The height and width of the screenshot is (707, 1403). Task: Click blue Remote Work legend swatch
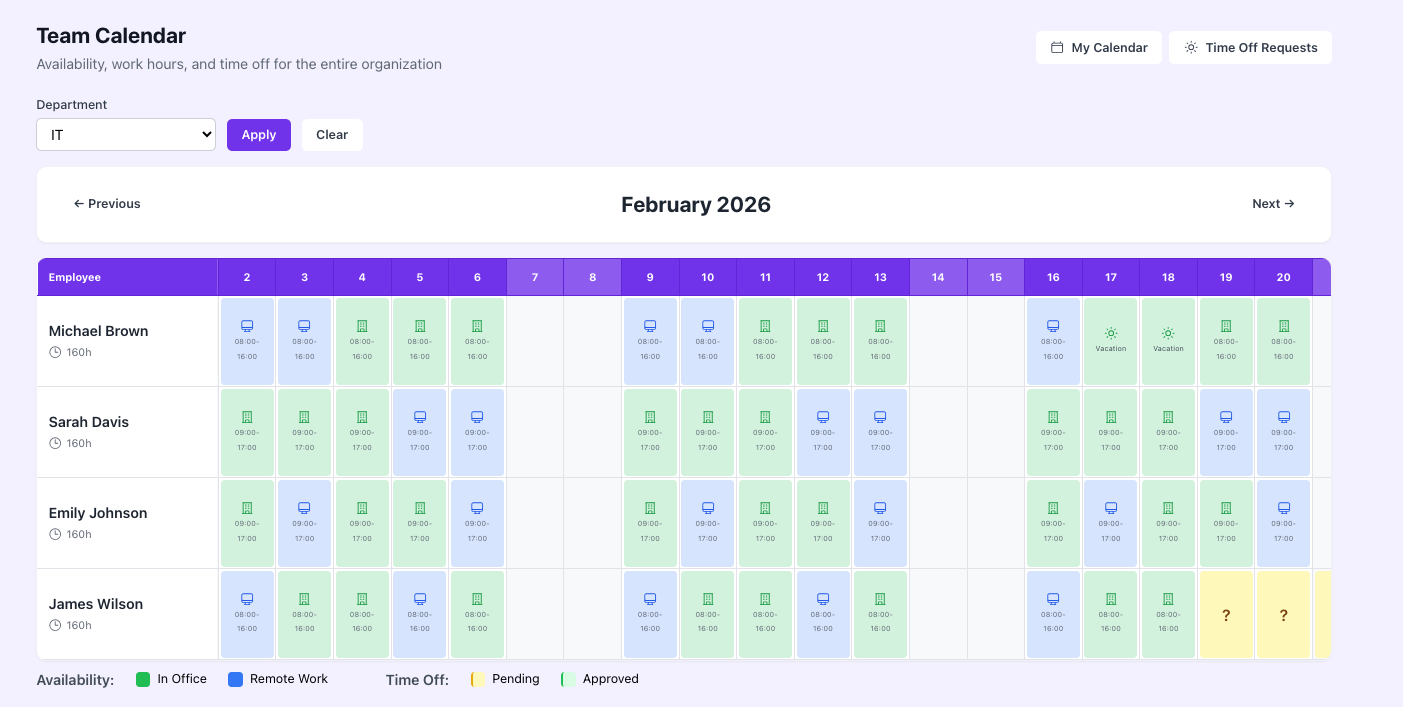pyautogui.click(x=235, y=680)
